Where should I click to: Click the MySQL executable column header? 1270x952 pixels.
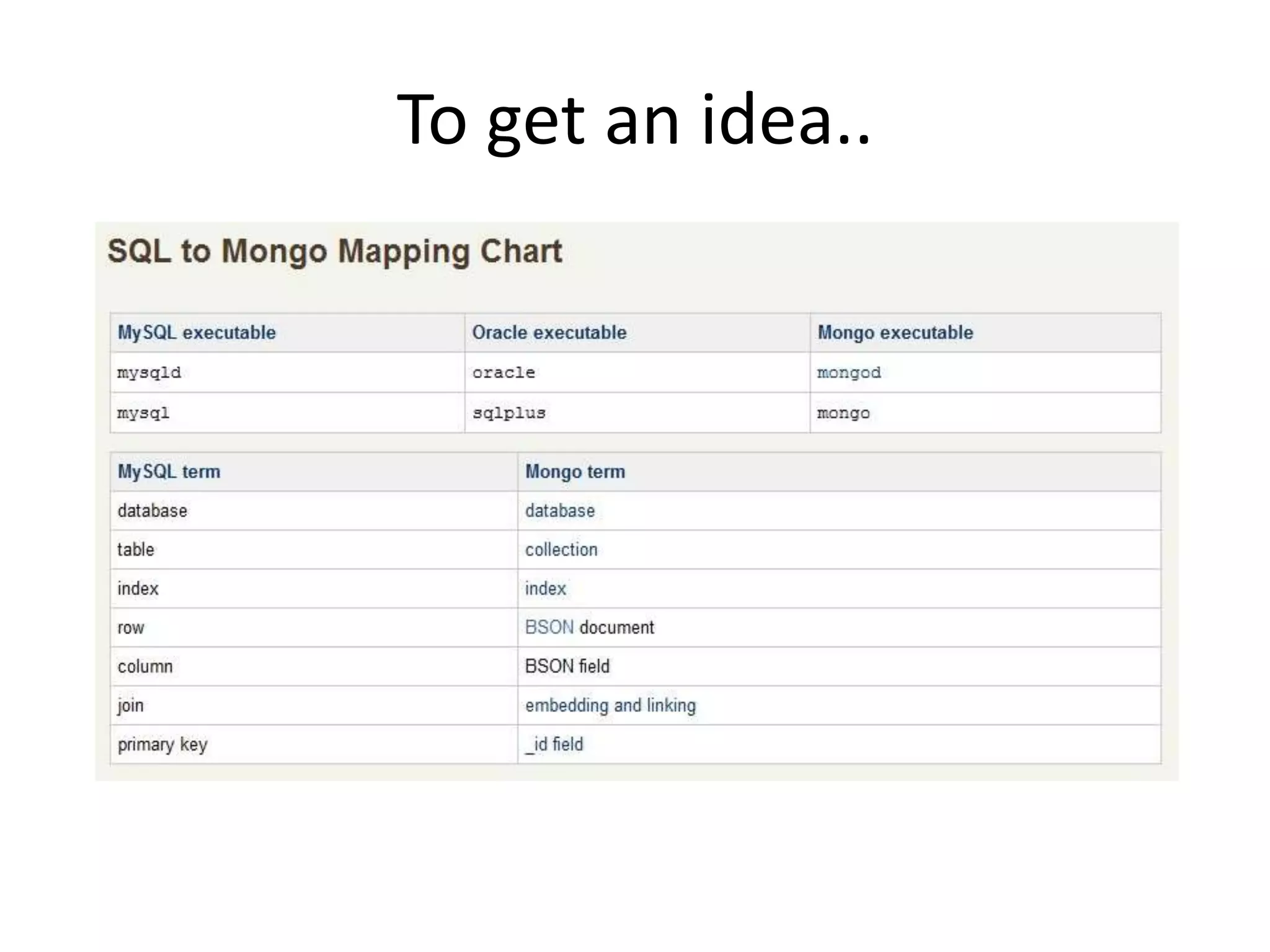click(197, 333)
